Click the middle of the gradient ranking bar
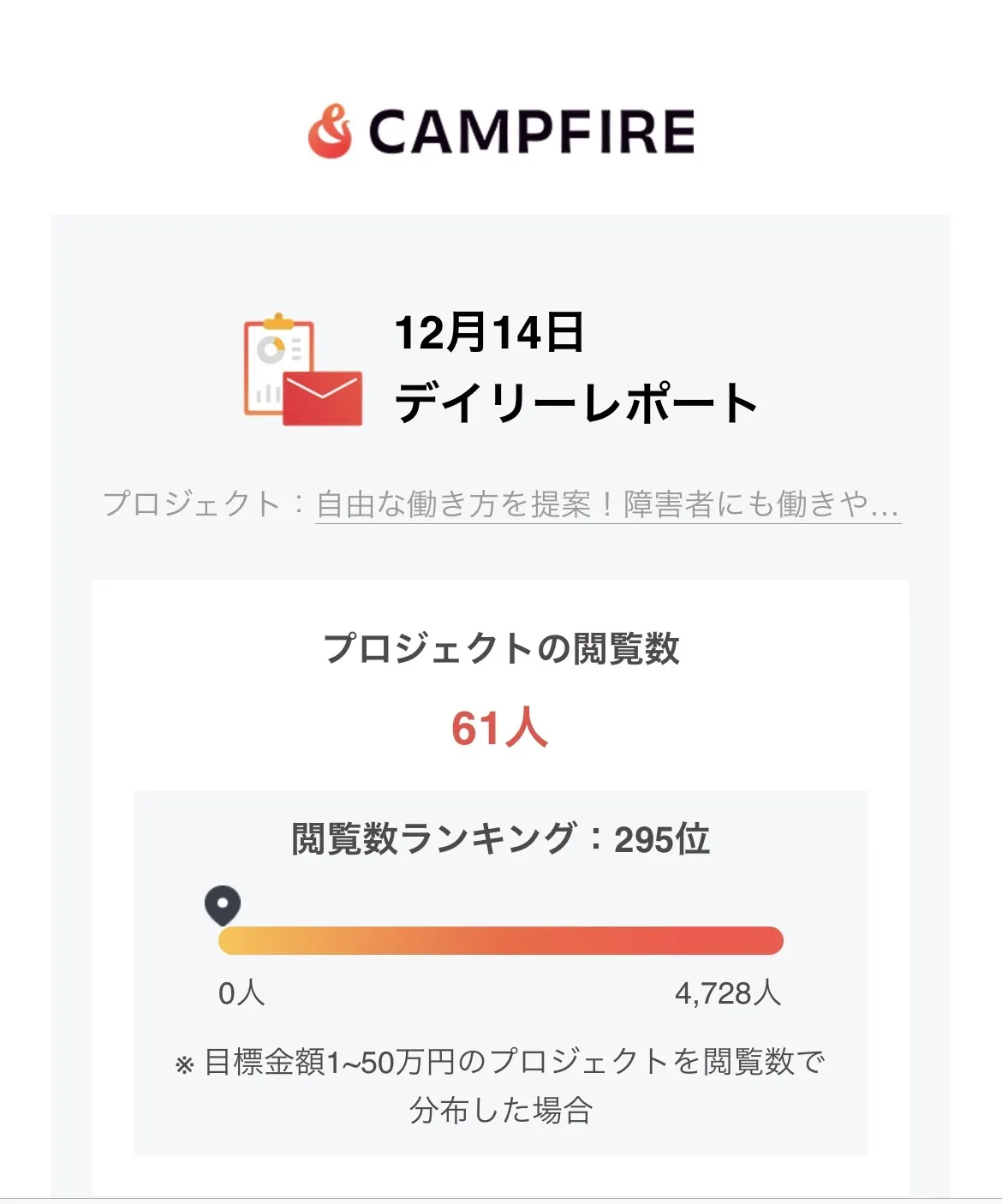1002x1204 pixels. [x=501, y=940]
